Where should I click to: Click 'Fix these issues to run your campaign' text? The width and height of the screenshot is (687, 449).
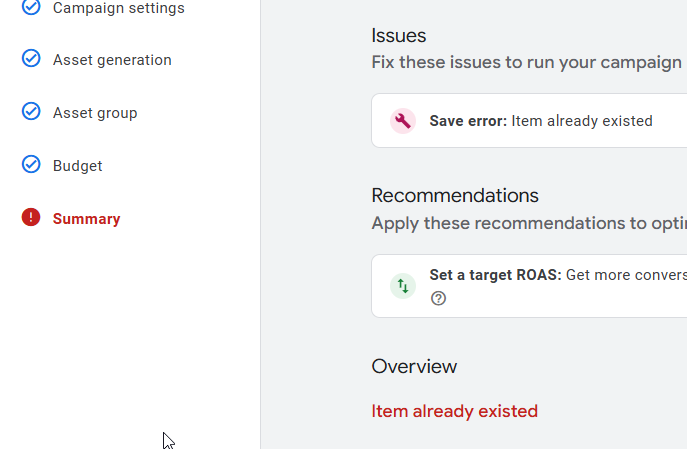(x=527, y=62)
